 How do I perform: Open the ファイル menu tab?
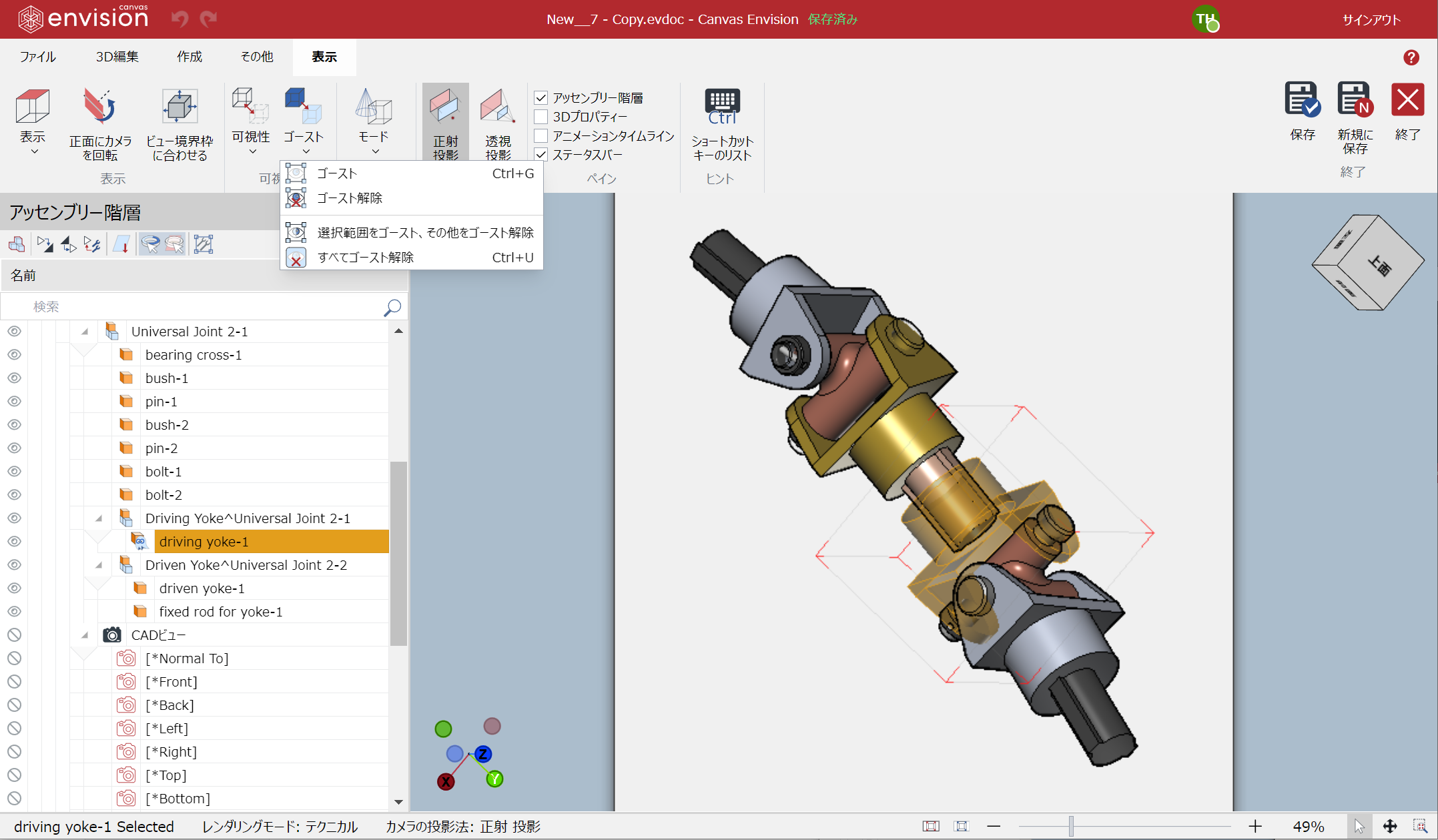click(x=37, y=57)
